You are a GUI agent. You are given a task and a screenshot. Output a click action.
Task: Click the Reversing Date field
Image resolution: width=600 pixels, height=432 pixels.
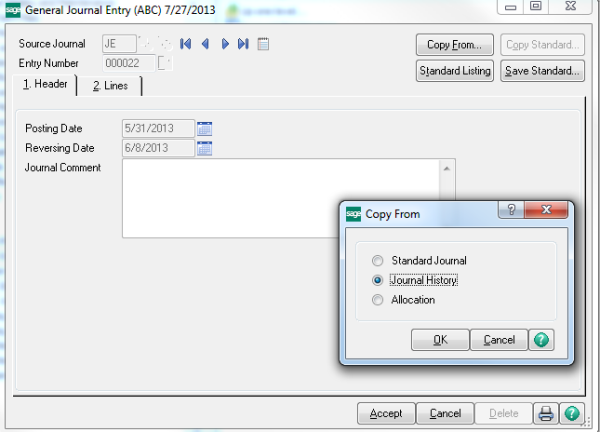158,148
